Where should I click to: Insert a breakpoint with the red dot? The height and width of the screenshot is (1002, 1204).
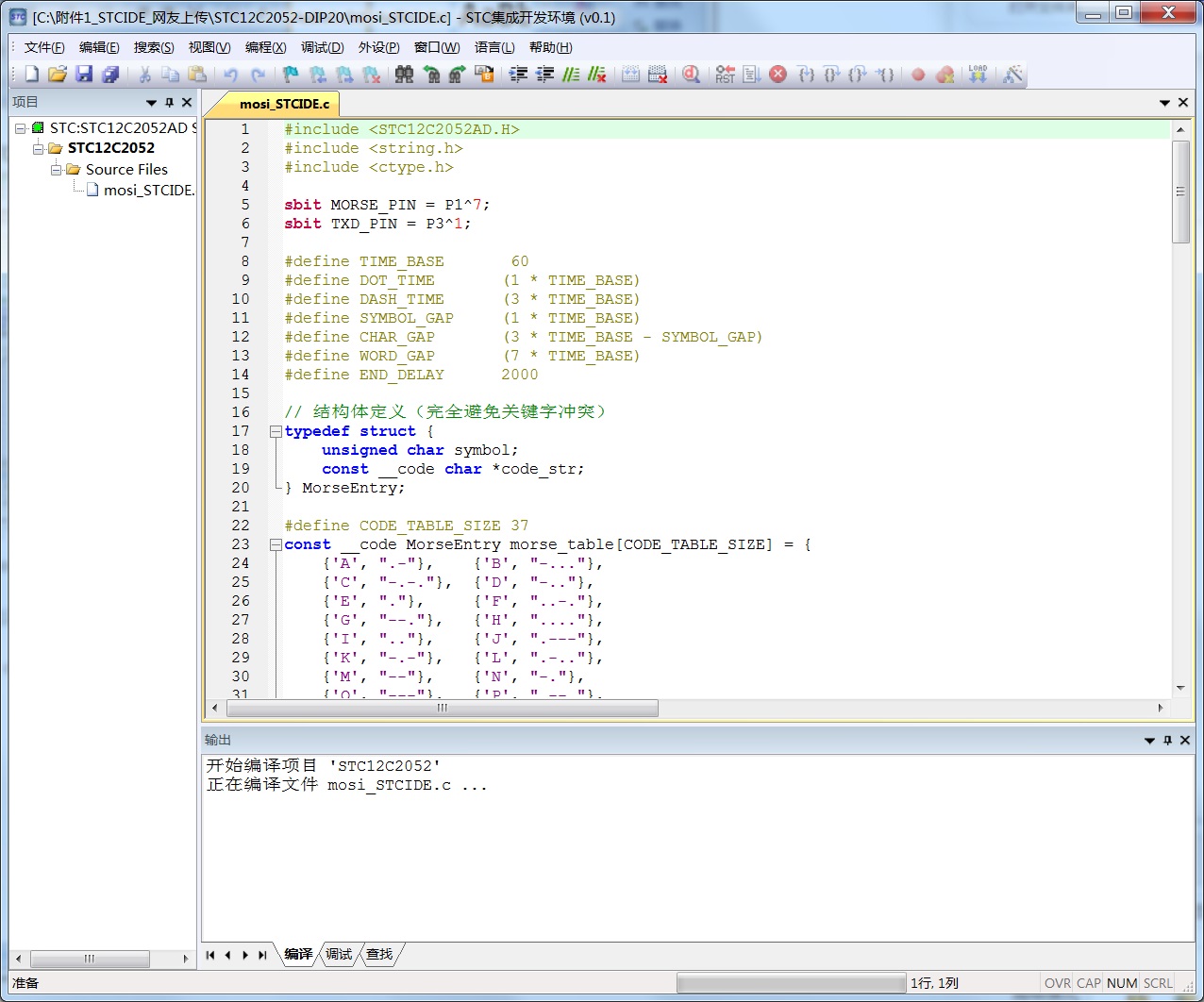tap(918, 75)
